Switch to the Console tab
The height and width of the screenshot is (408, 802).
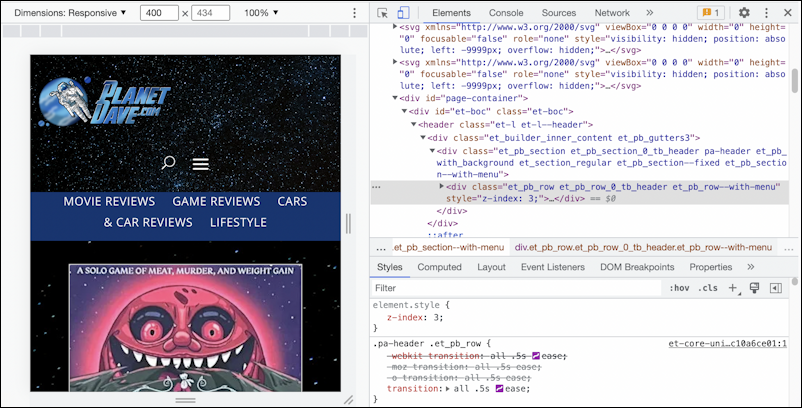[x=506, y=13]
